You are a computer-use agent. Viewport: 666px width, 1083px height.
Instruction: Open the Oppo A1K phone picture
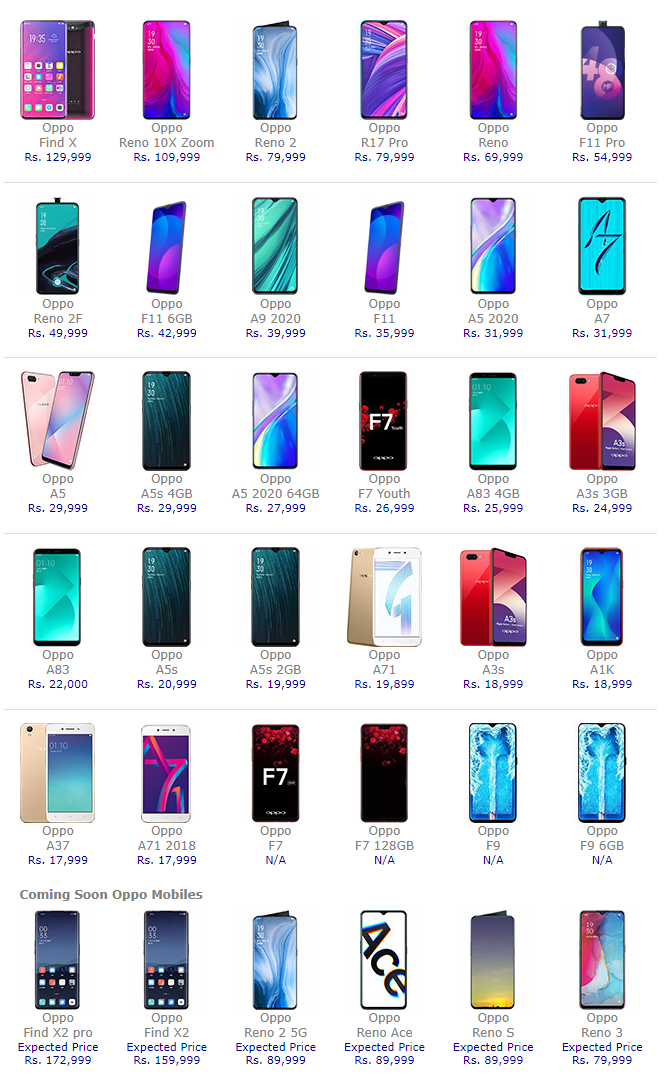click(602, 597)
